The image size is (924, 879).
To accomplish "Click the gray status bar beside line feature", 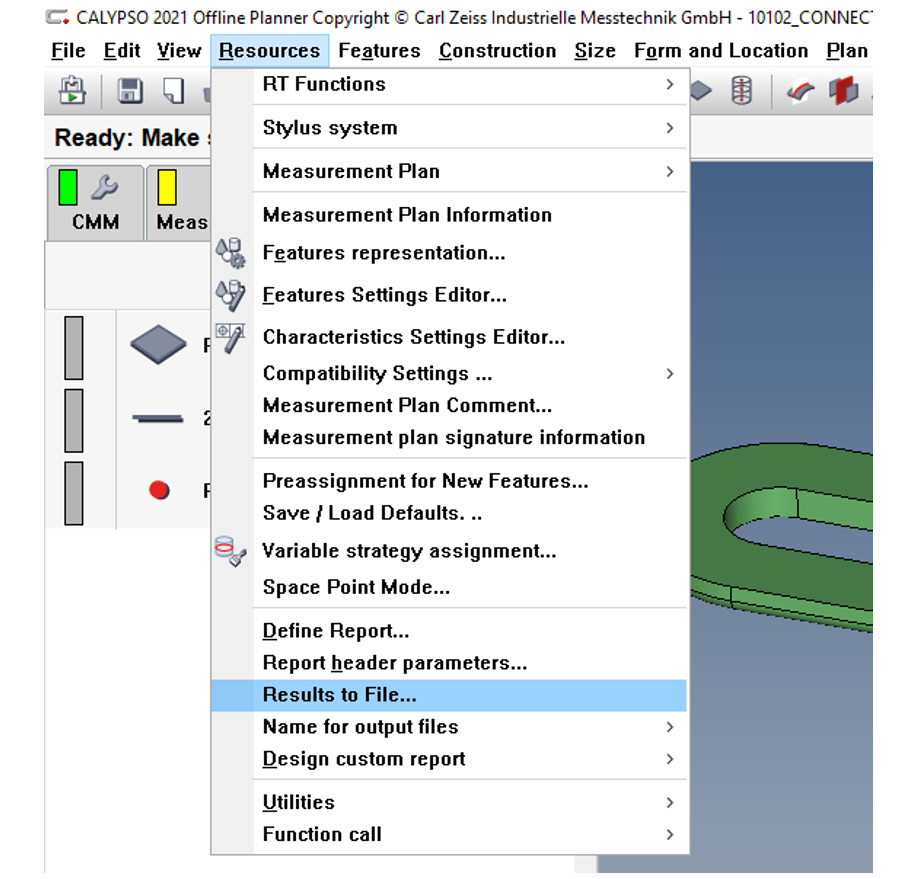I will pyautogui.click(x=74, y=421).
